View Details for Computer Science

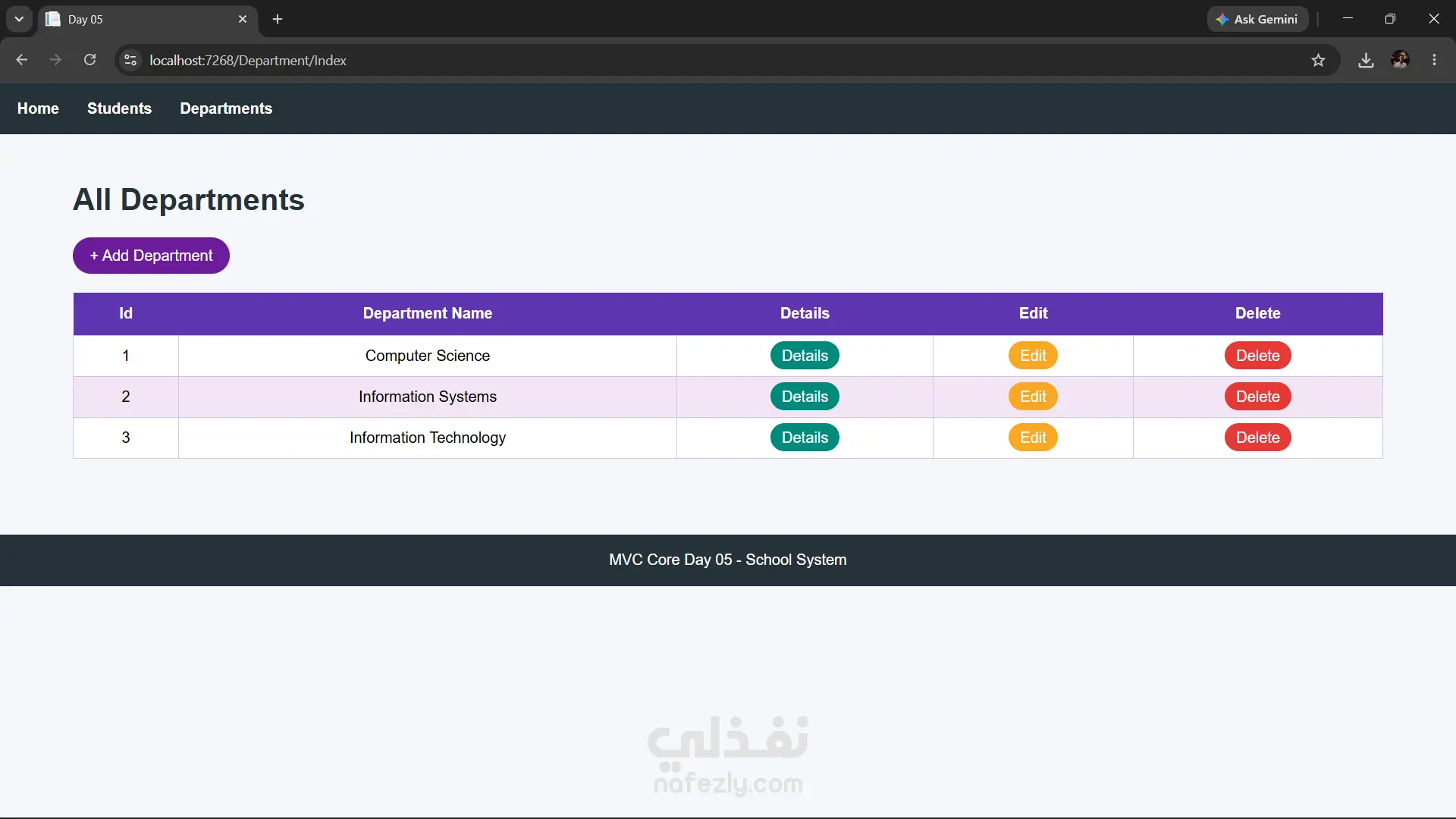pos(805,356)
